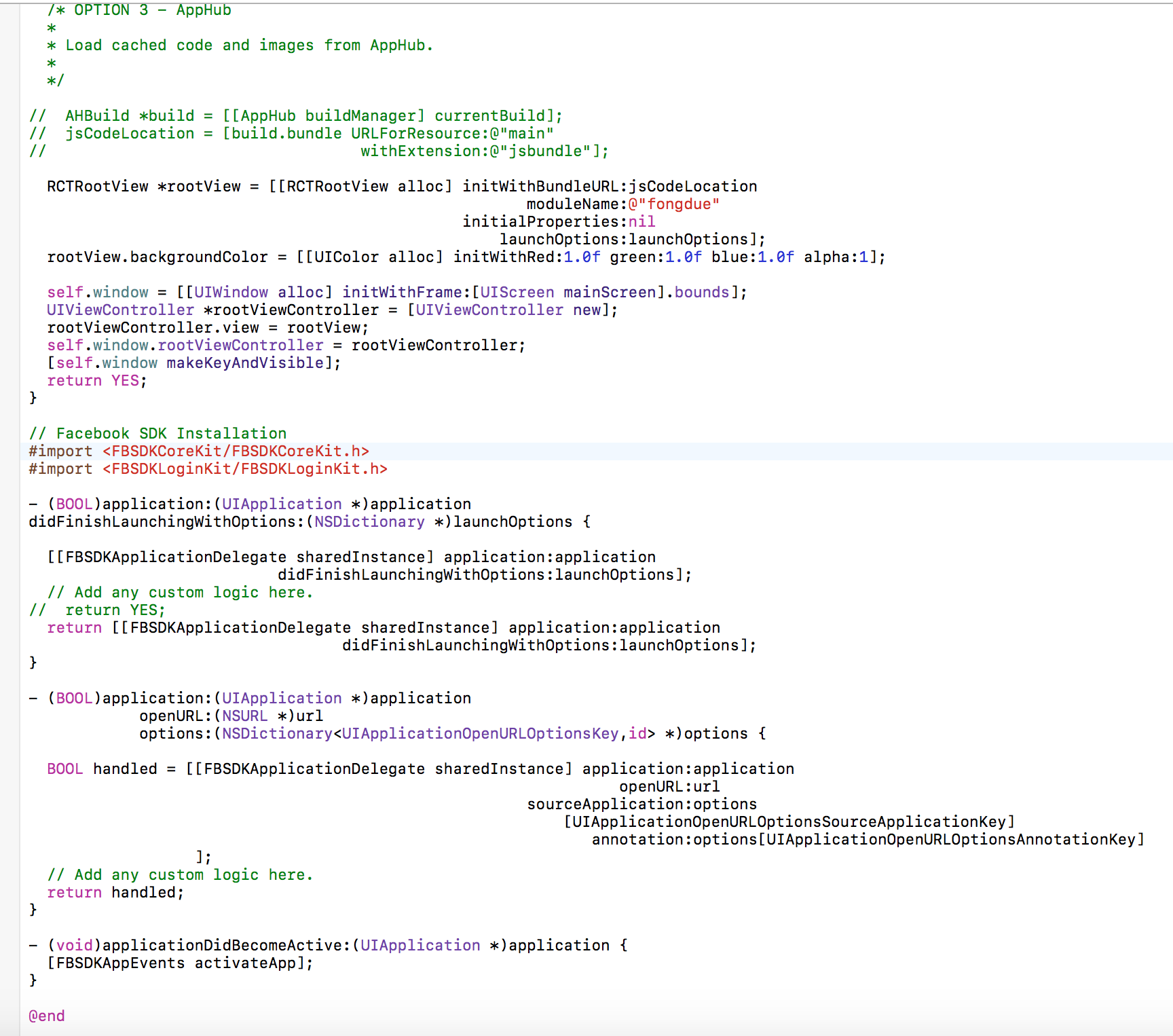This screenshot has height=1036, width=1173.
Task: Click the "annotation:options[UIApplicationOpenURLOptionsAnnotationKey]" line
Action: tap(868, 840)
